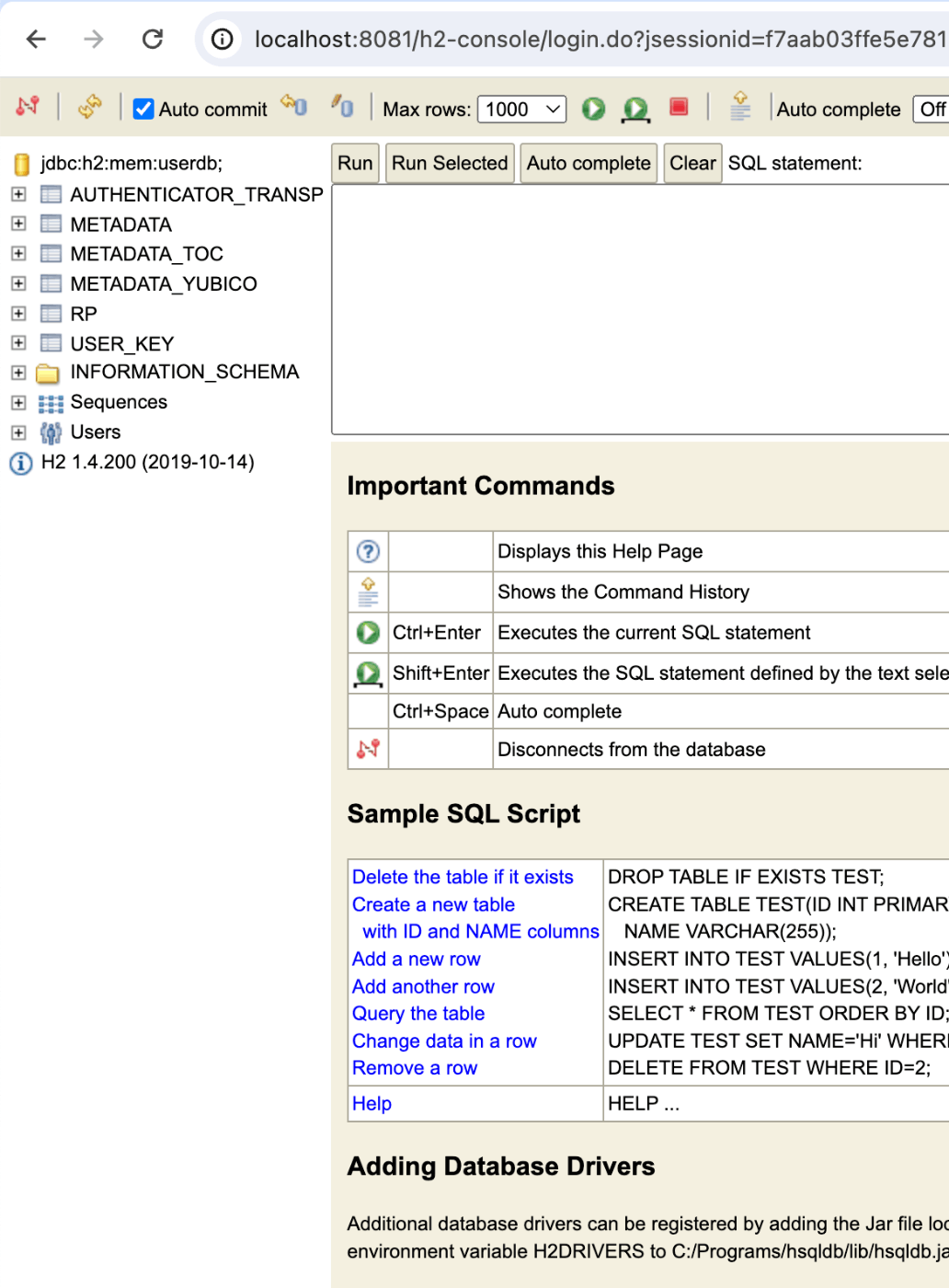Image resolution: width=949 pixels, height=1288 pixels.
Task: Click the Refresh toolbar icon
Action: pyautogui.click(x=89, y=107)
